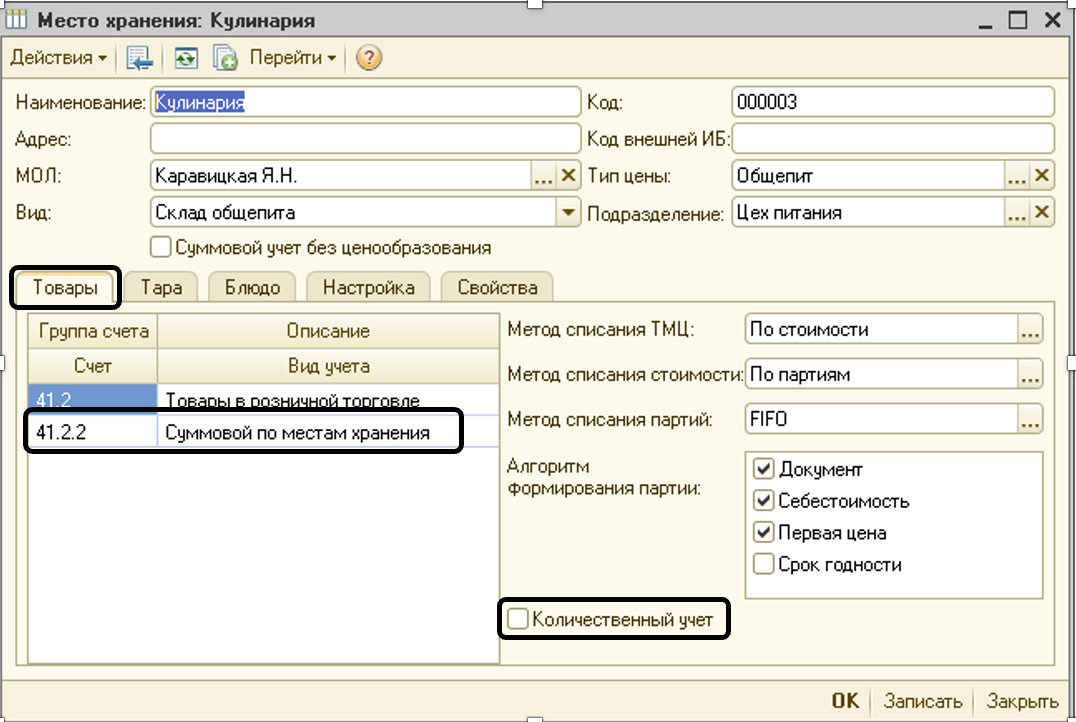Image resolution: width=1076 pixels, height=722 pixels.
Task: Click the copy-with-plus toolbar icon
Action: [x=225, y=59]
